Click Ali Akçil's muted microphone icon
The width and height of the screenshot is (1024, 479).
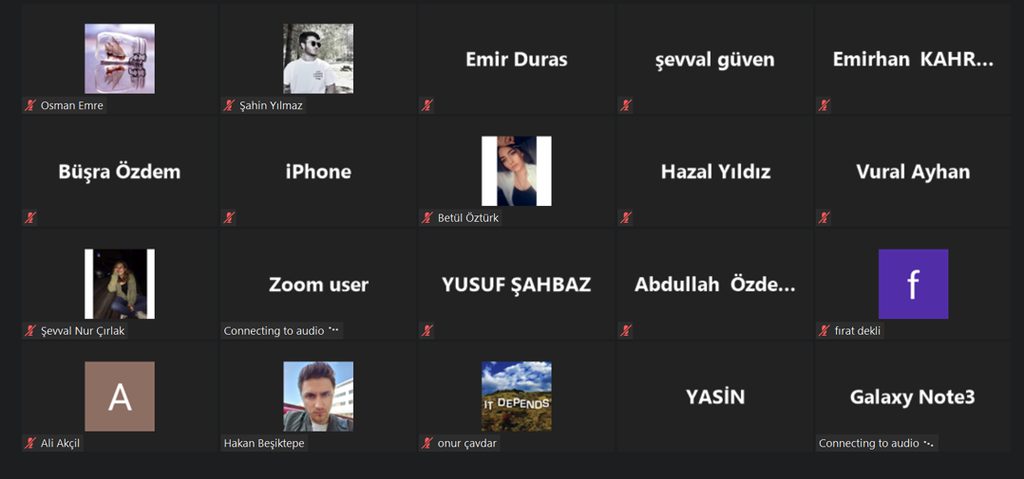[30, 443]
